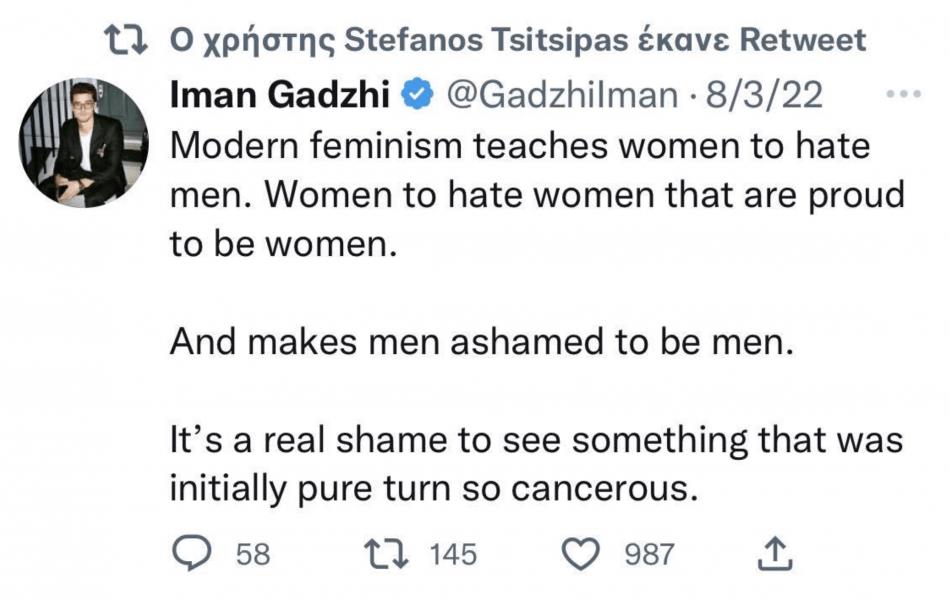The image size is (950, 600).
Task: Click the 8/3/22 tweet date
Action: click(x=763, y=96)
